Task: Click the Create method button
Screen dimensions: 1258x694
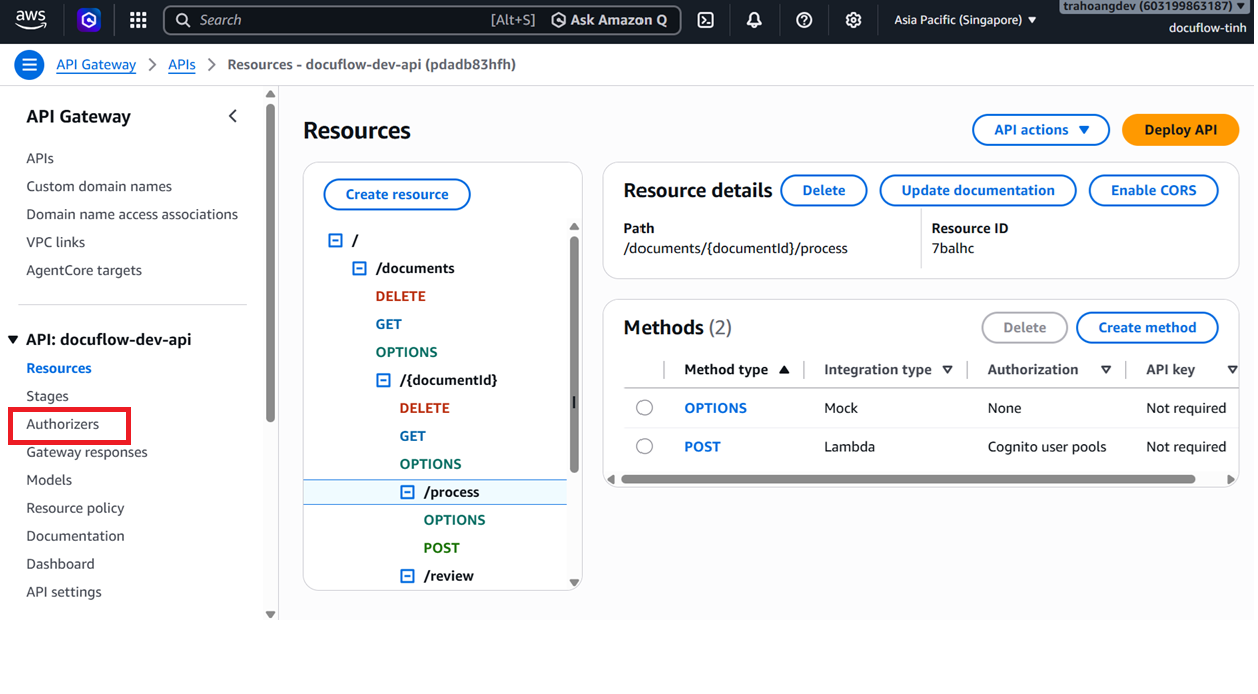Action: (x=1147, y=327)
